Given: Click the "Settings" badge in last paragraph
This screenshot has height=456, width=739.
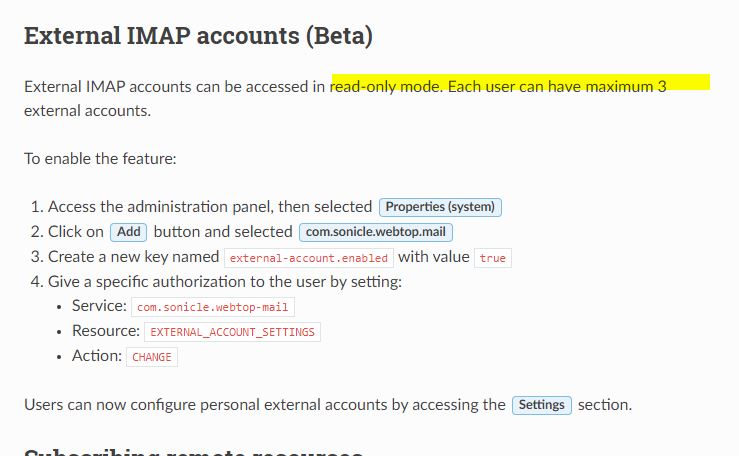Looking at the screenshot, I should (542, 405).
